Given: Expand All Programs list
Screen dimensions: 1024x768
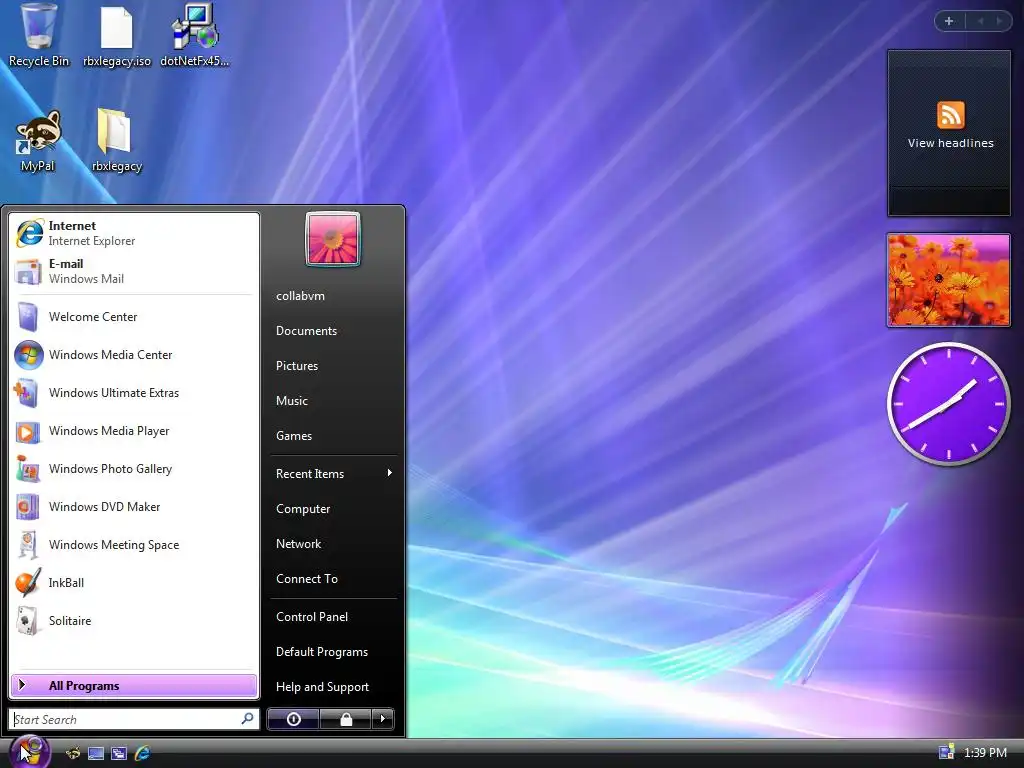Looking at the screenshot, I should coord(134,685).
